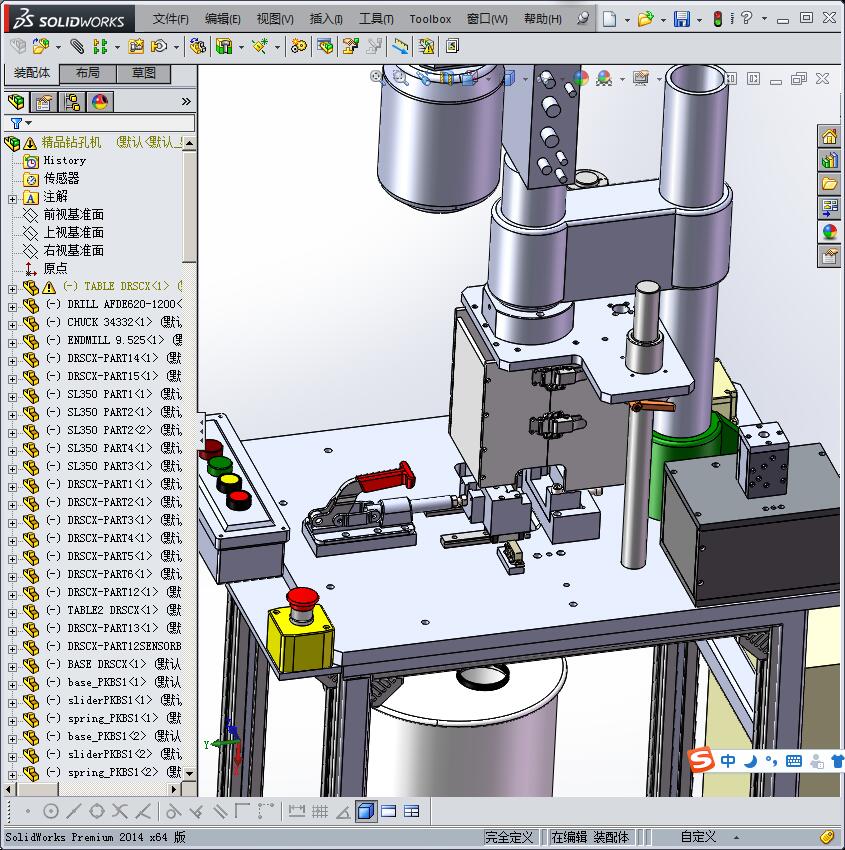
Task: Toggle the grid snap icon in bottom toolbar
Action: pos(320,811)
